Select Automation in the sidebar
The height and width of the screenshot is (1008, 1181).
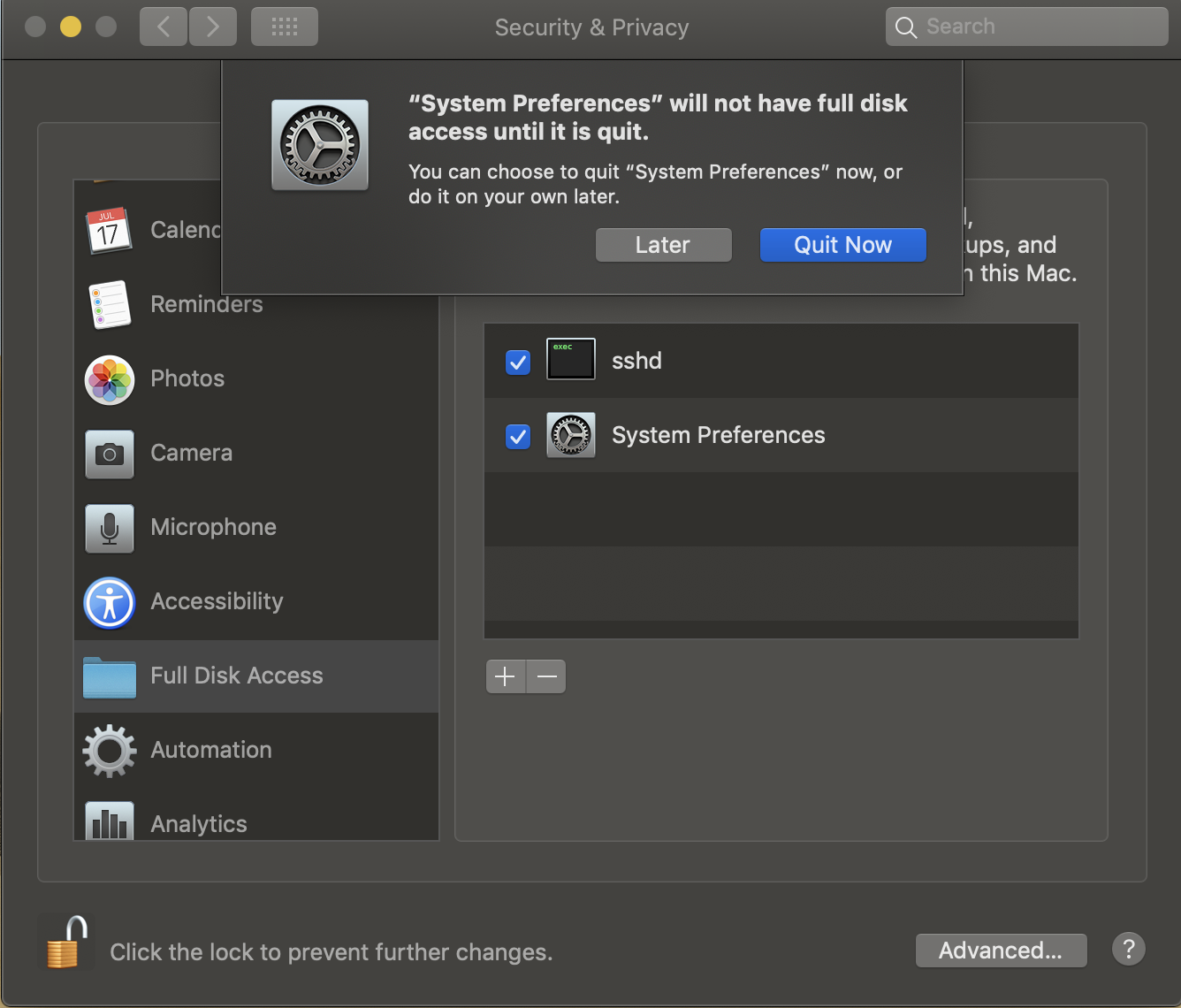tap(256, 750)
